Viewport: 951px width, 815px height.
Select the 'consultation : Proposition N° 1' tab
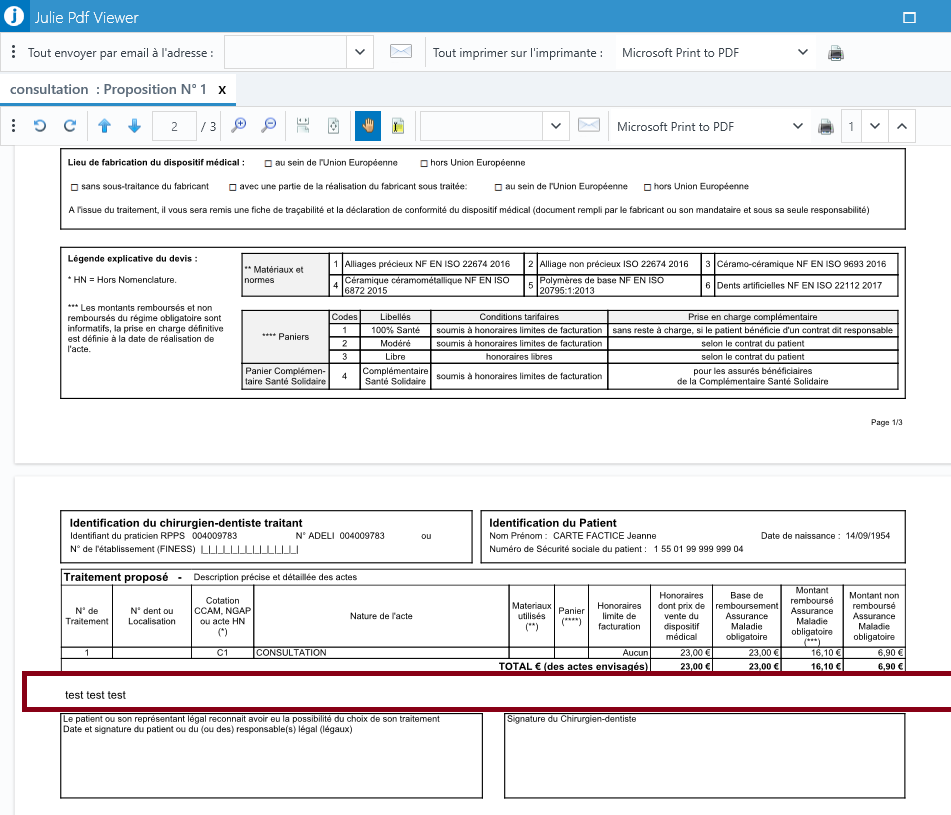coord(108,89)
